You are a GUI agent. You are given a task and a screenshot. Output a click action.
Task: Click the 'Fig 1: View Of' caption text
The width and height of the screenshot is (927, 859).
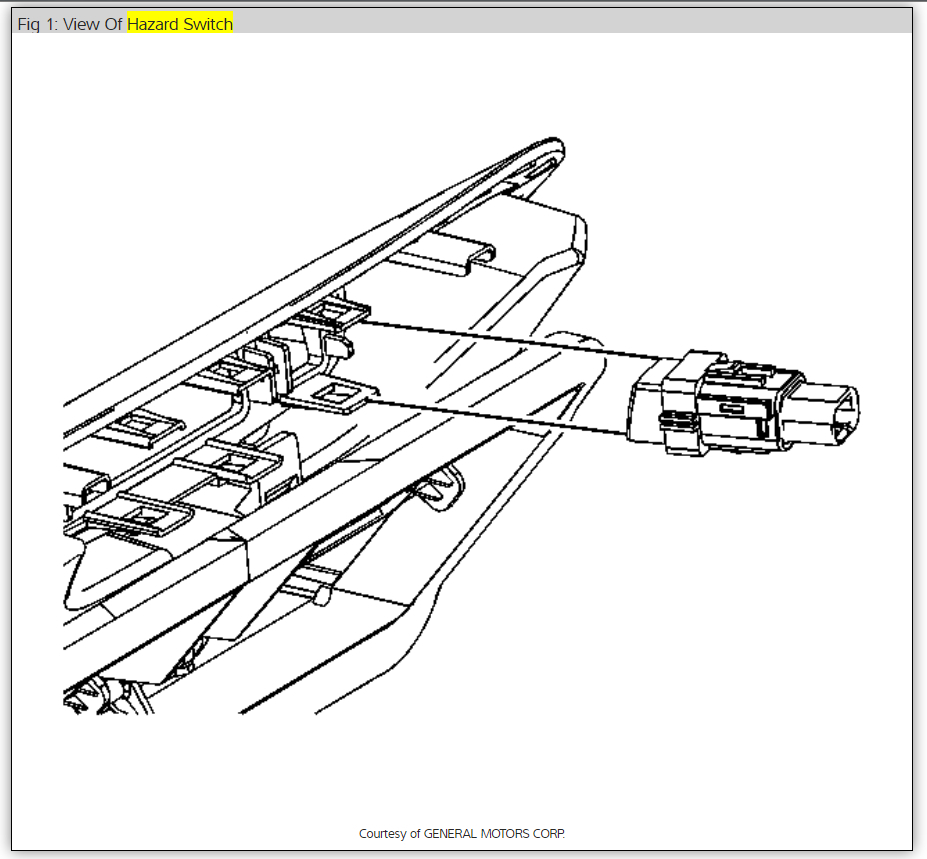point(70,24)
